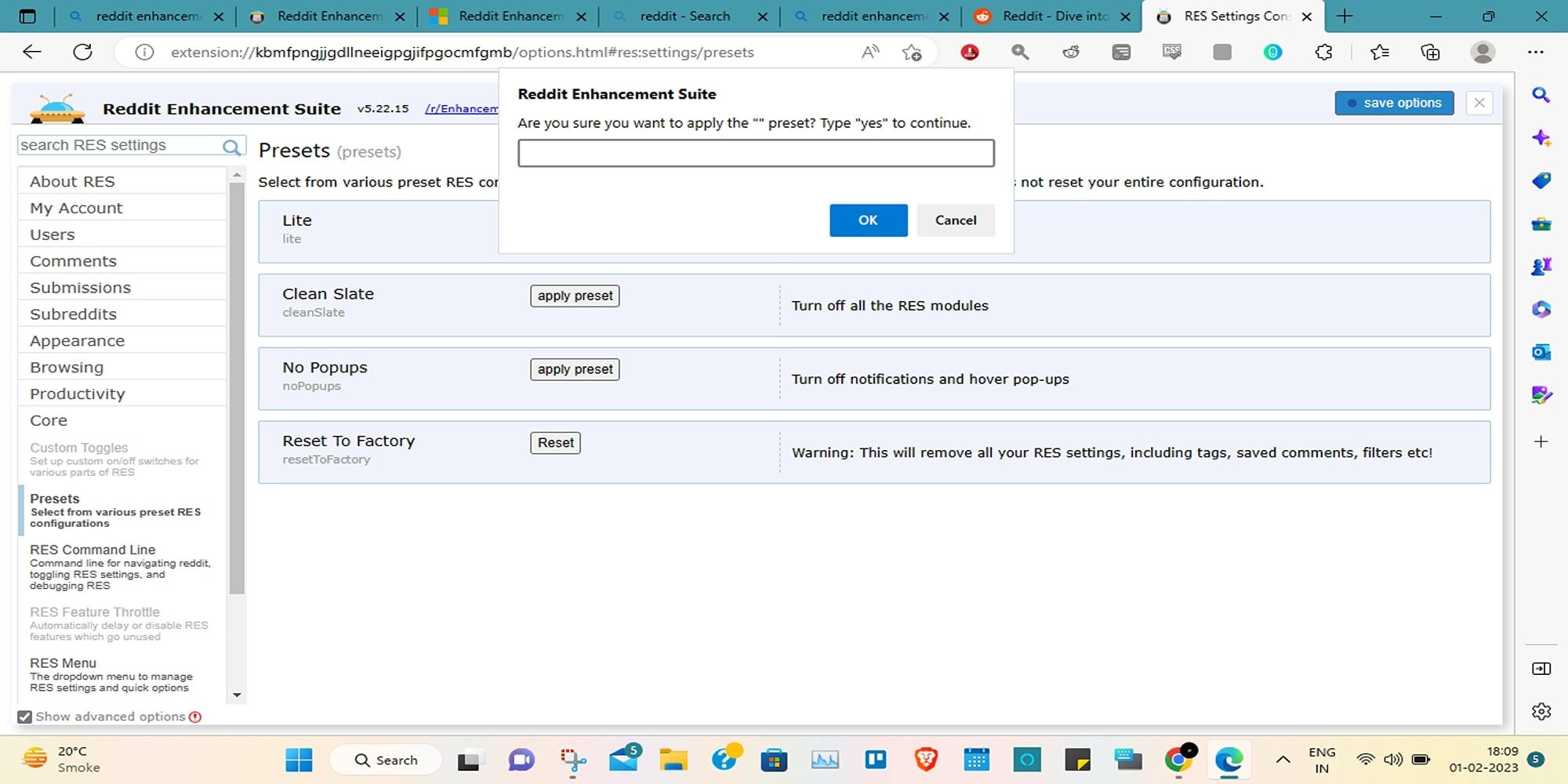Open the Drop pencil icon in sidebar
This screenshot has width=1568, height=784.
(1541, 394)
